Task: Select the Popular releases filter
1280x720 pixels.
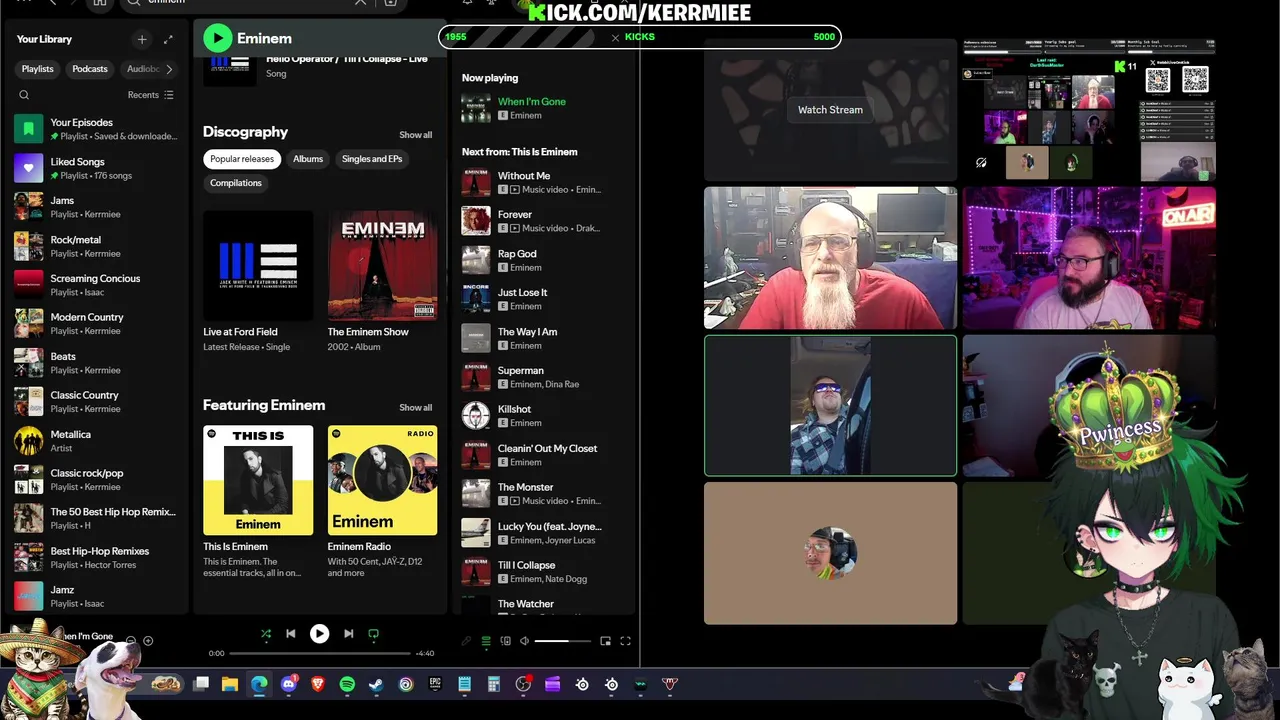Action: (242, 158)
